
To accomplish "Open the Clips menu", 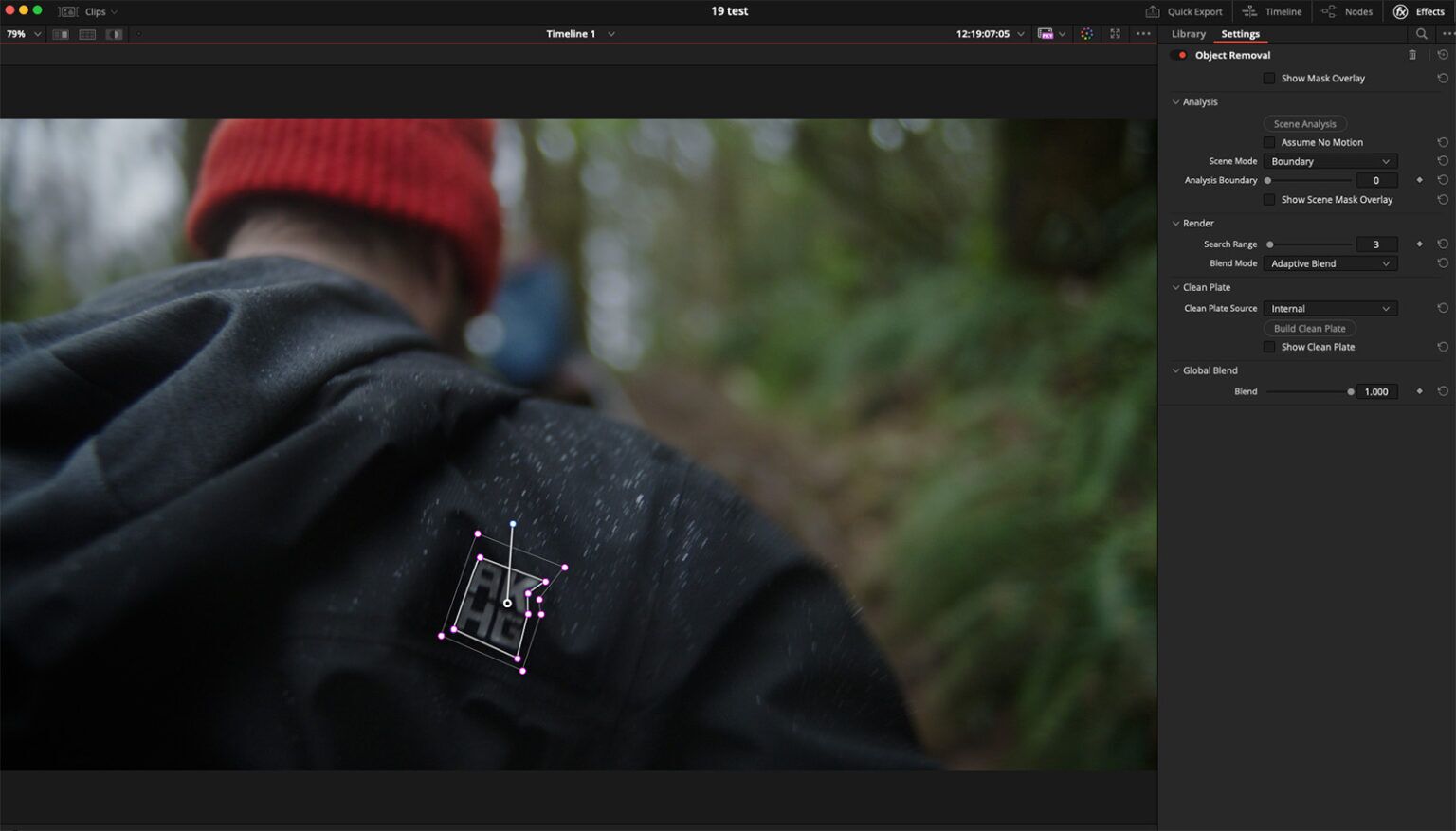I will click(93, 11).
